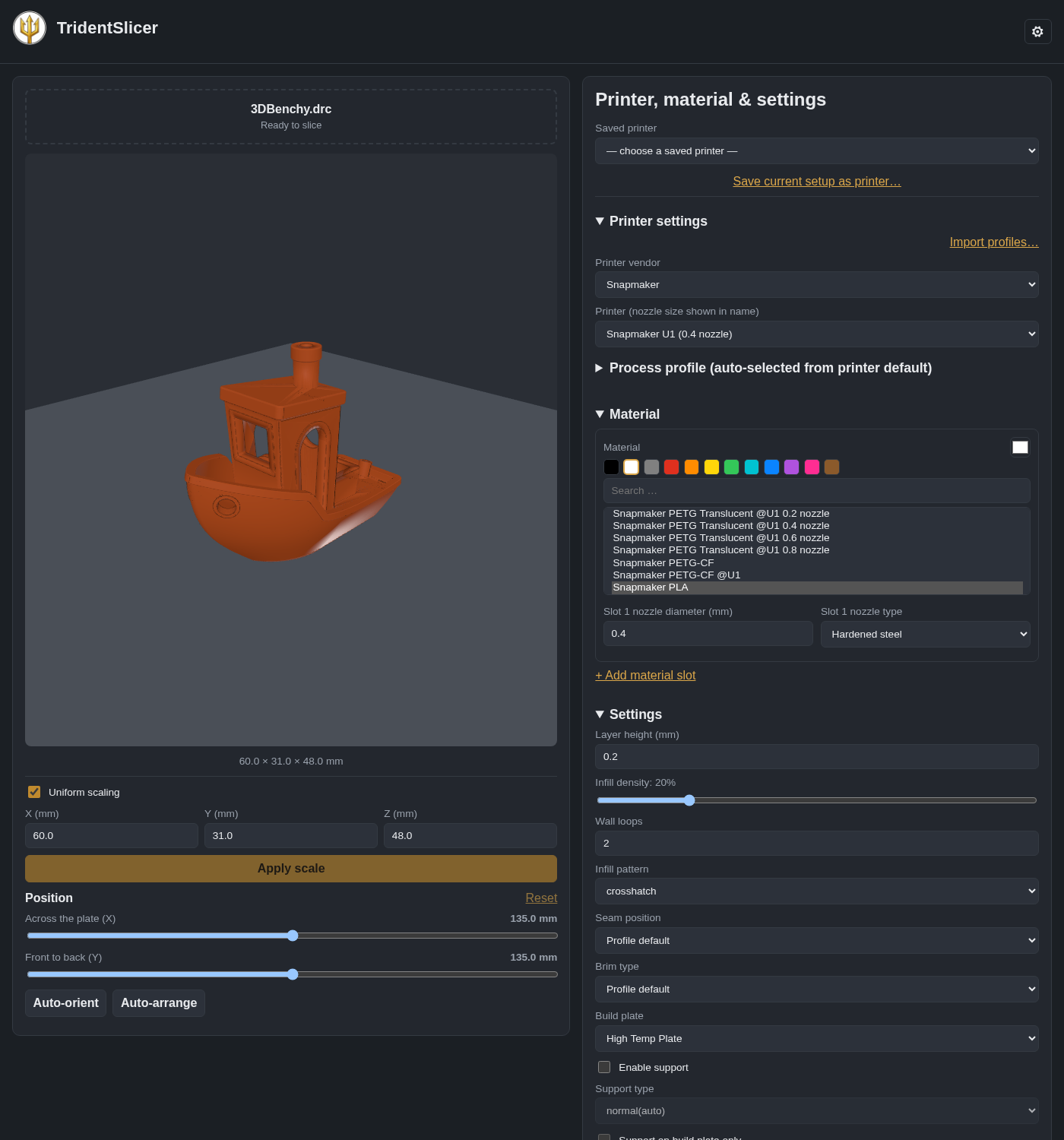The width and height of the screenshot is (1064, 1140).
Task: Click the material Search field
Action: coord(817,490)
